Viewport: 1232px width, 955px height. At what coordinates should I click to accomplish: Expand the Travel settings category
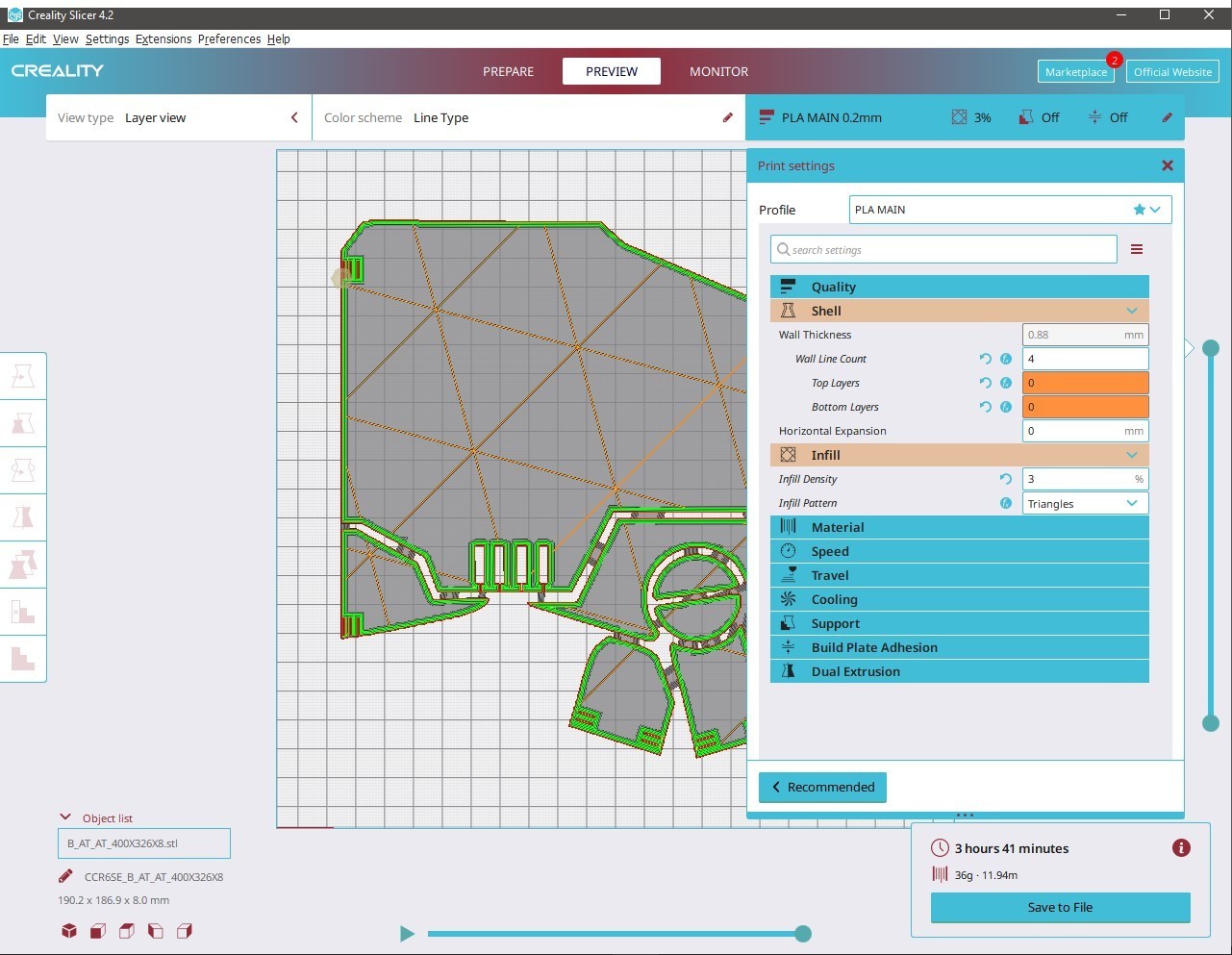[x=960, y=575]
